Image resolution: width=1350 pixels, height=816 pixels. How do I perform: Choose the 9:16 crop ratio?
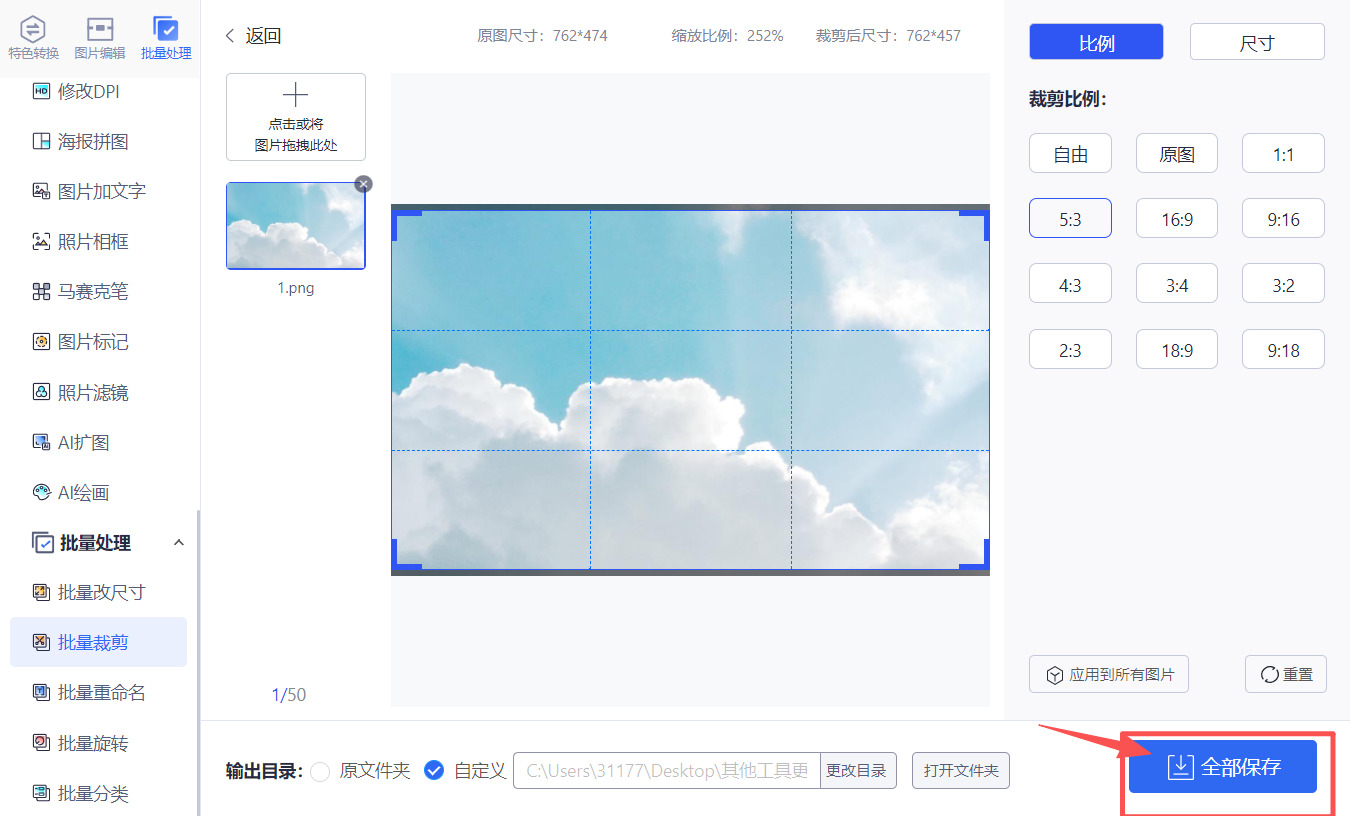(x=1283, y=219)
